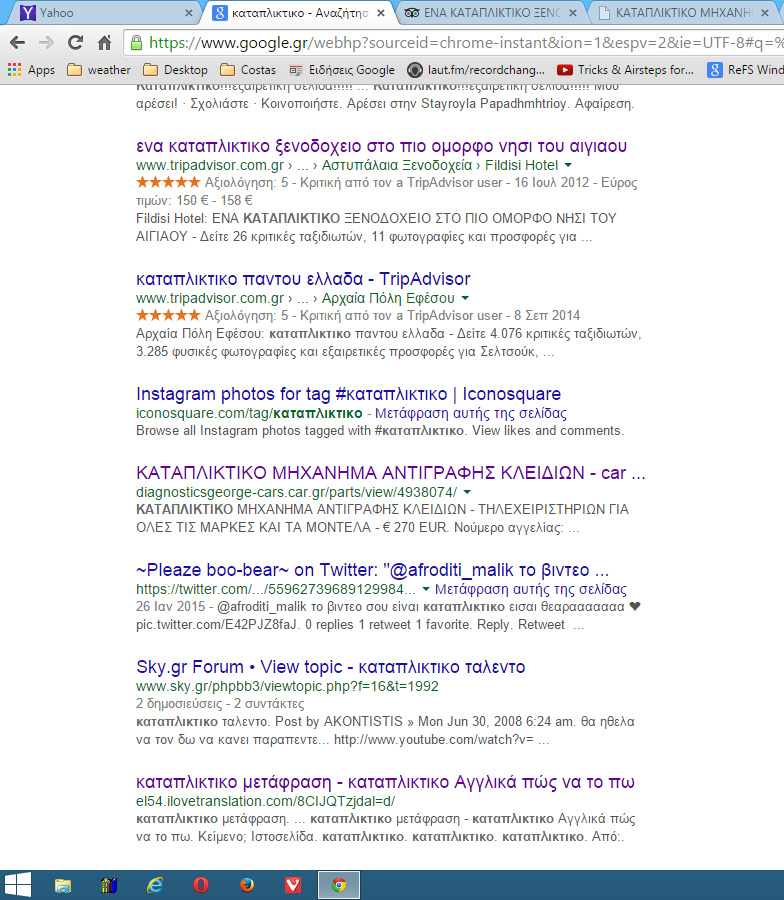The width and height of the screenshot is (784, 900).
Task: Click el54.ilovetranslation.com green URL text
Action: (x=265, y=801)
